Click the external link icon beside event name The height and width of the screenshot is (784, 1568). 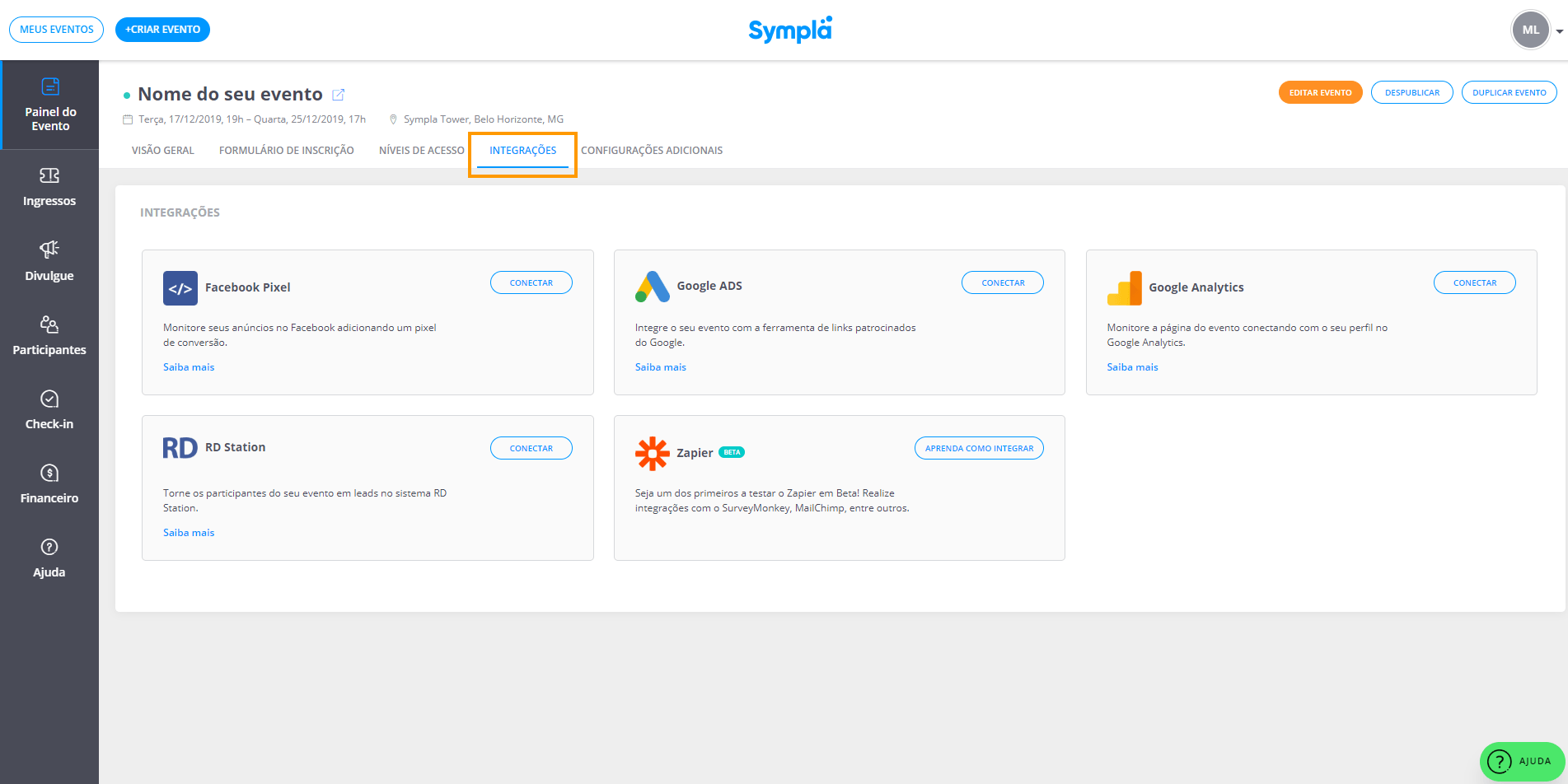[338, 95]
